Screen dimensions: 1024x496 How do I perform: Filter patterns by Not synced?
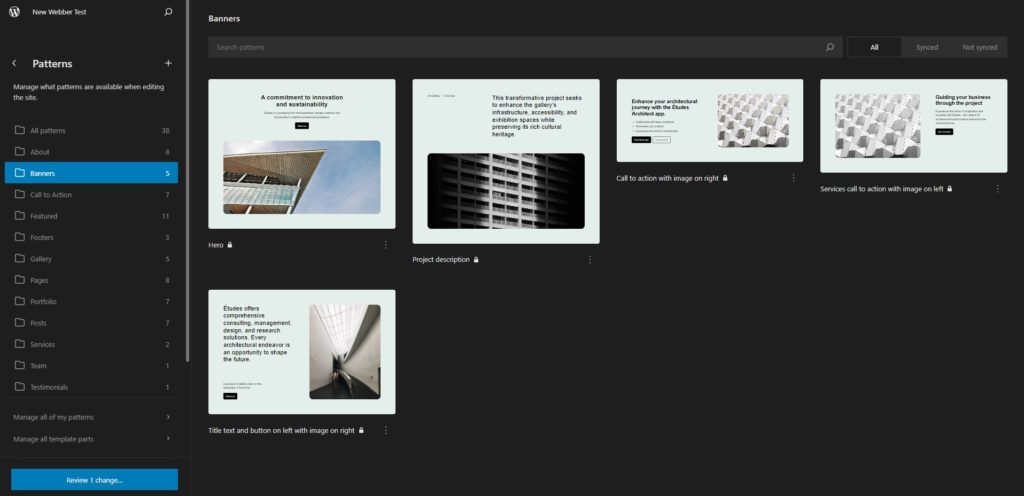point(979,47)
